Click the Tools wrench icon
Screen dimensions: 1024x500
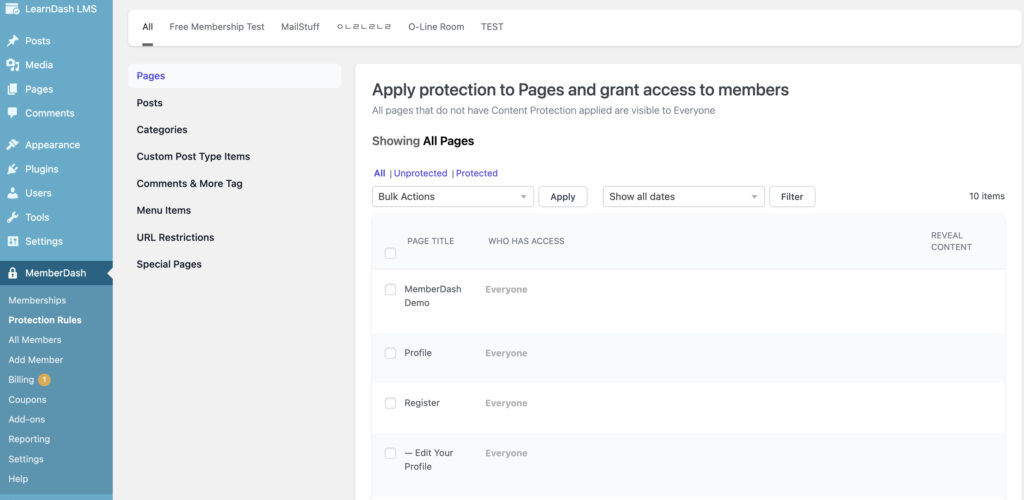[12, 217]
